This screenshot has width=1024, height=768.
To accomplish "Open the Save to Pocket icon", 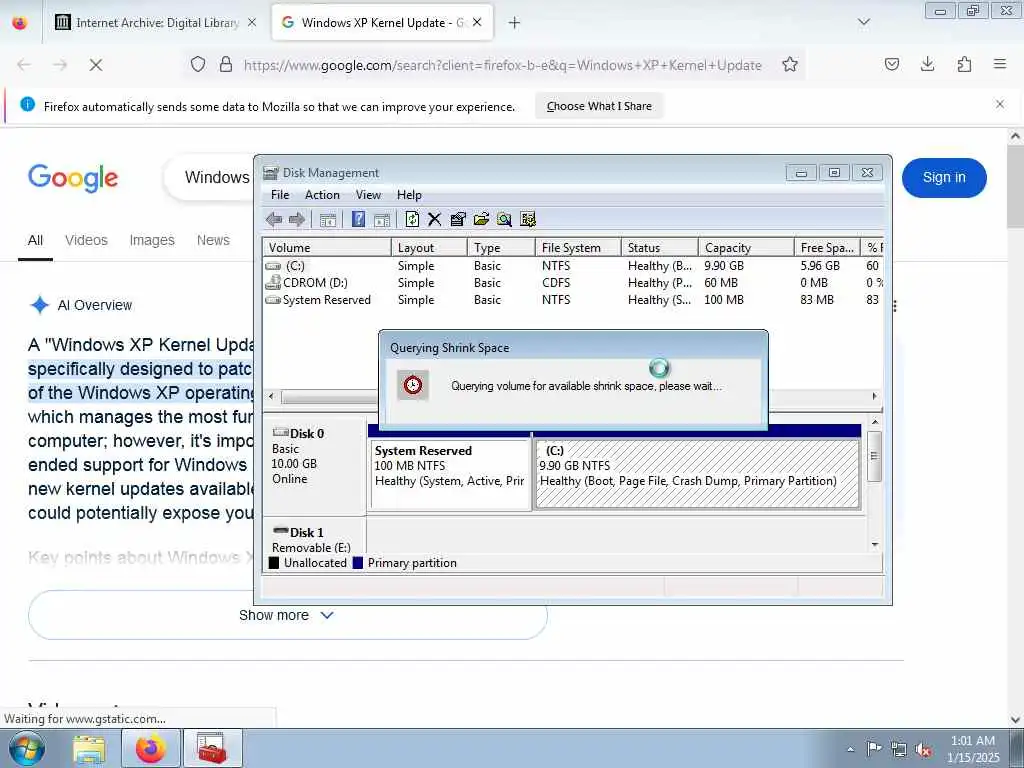I will [x=891, y=64].
